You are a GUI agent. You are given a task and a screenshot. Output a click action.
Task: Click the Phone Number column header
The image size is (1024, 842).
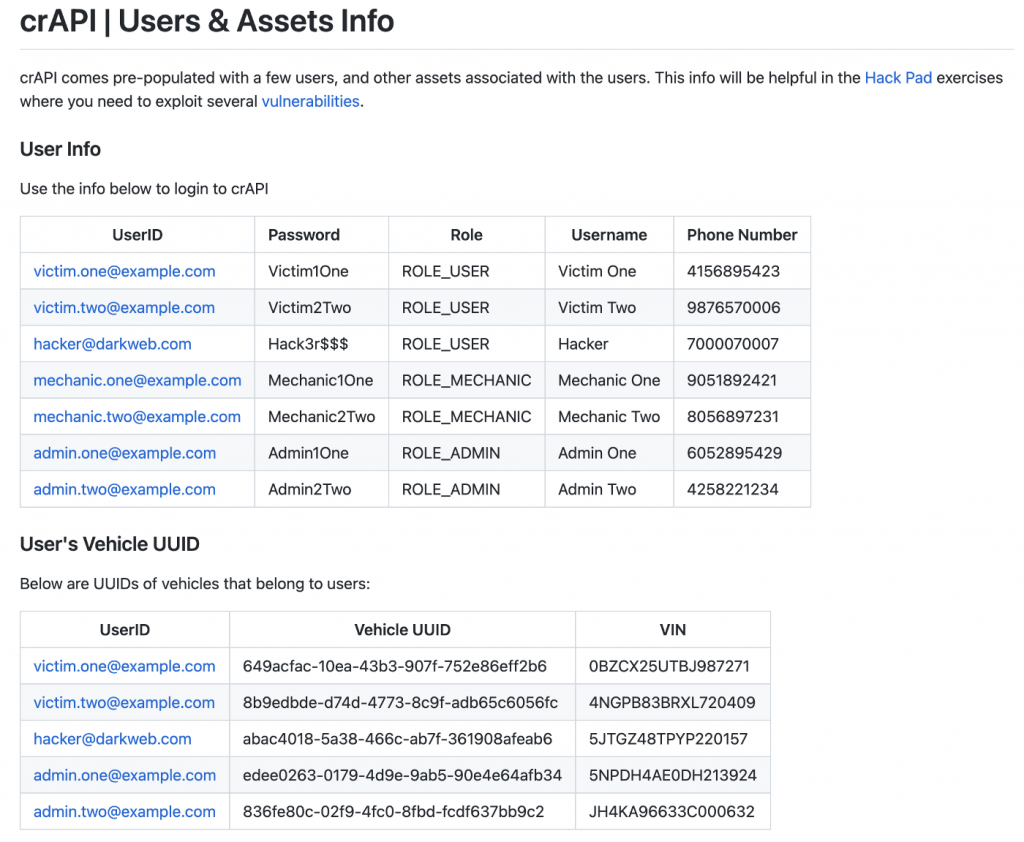tap(742, 235)
